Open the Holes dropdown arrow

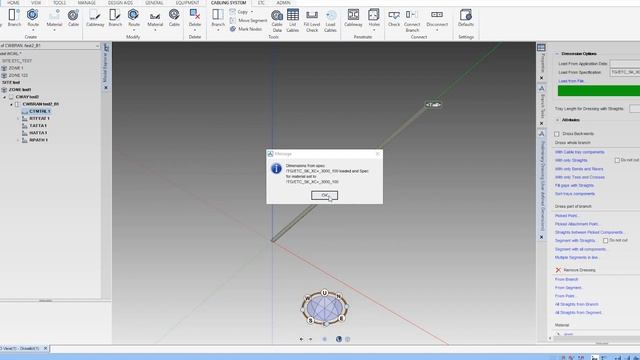click(374, 30)
